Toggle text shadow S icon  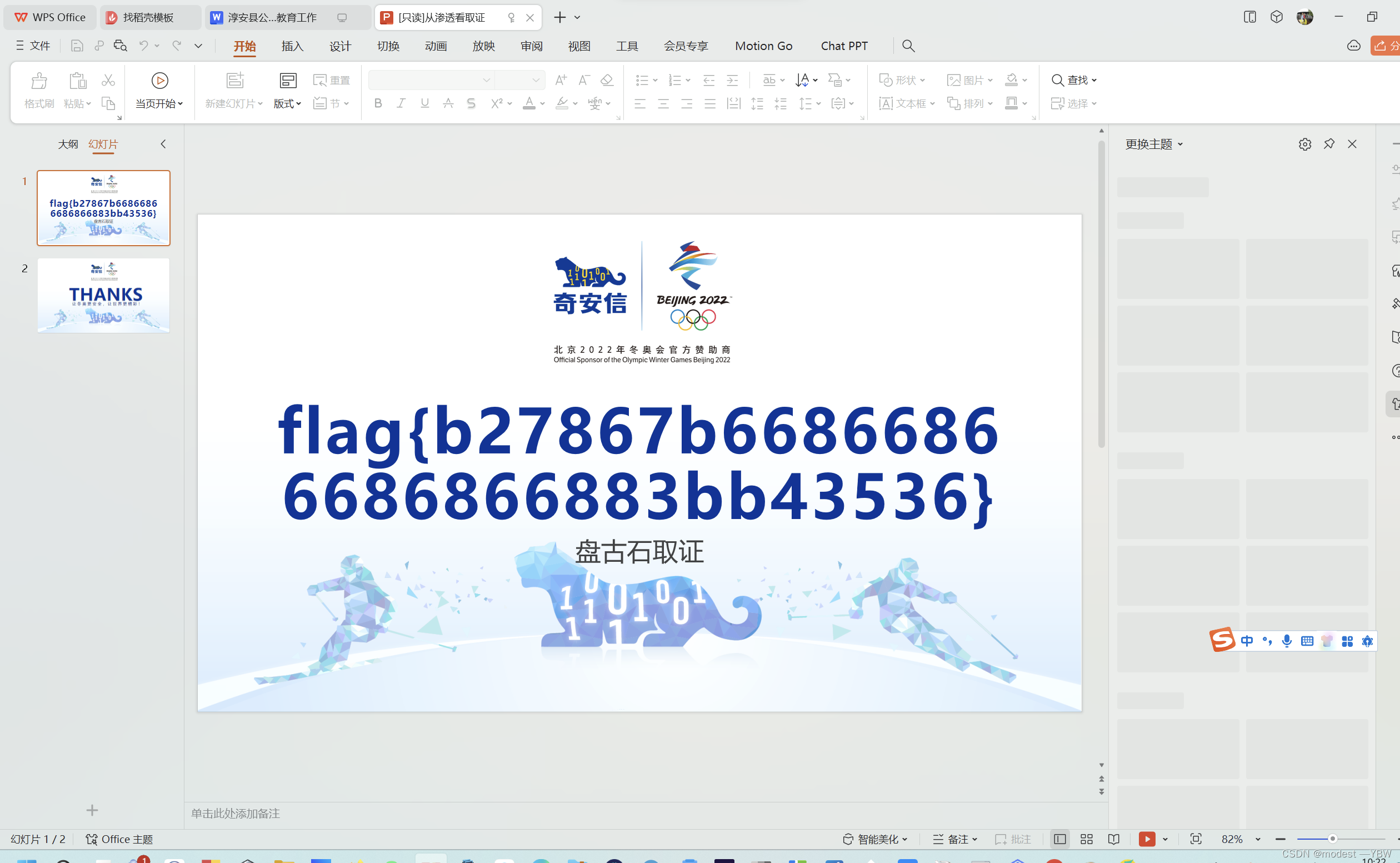click(471, 103)
